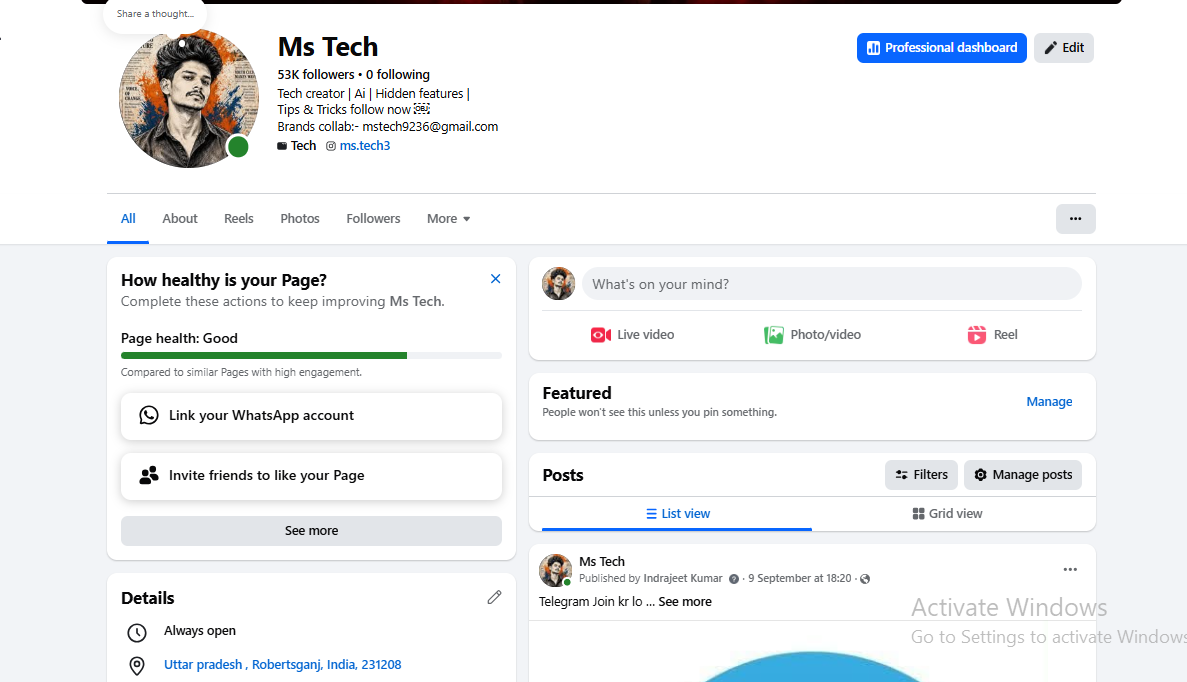Edit the Details section with pencil icon
Screen dimensions: 1187x682
pyautogui.click(x=494, y=597)
